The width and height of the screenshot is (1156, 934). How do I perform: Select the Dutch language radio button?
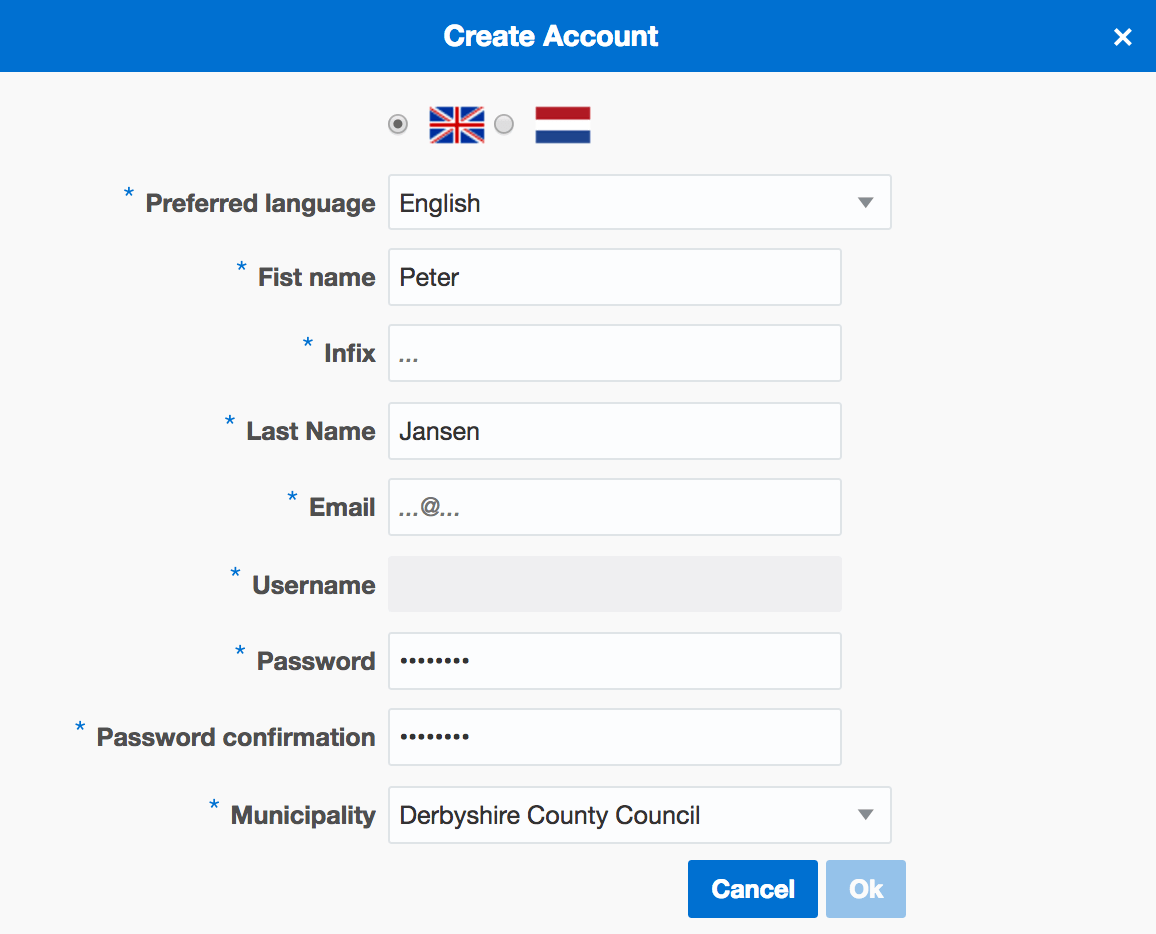click(x=504, y=125)
